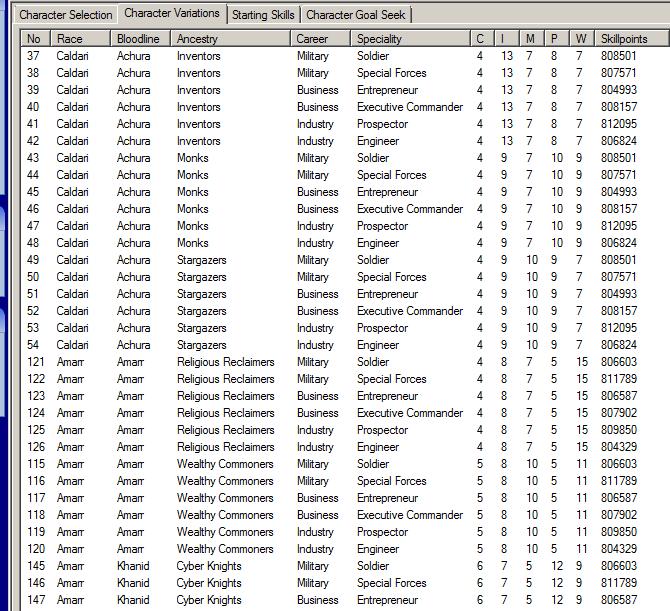
Task: Click Monks ancestry in row 43
Action: [193, 158]
